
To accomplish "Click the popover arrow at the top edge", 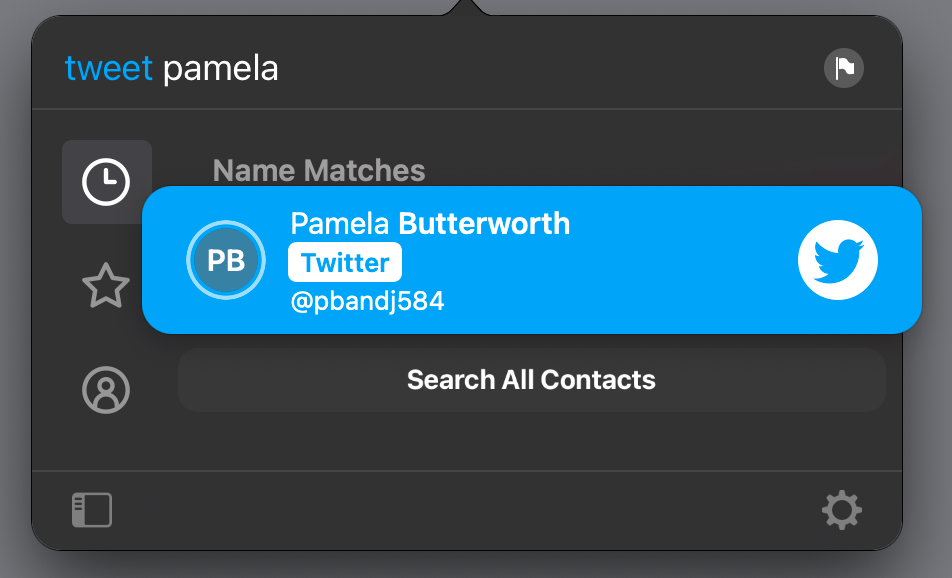I will (x=466, y=8).
